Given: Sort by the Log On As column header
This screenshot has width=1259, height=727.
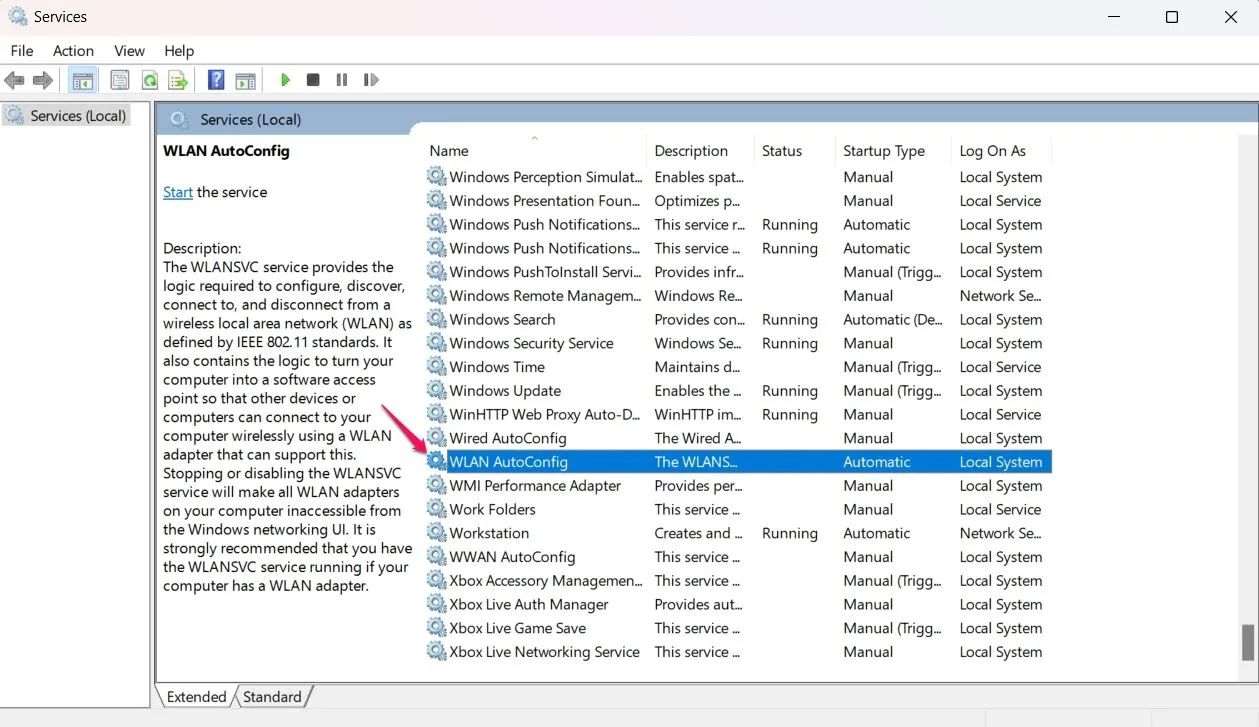Looking at the screenshot, I should tap(1001, 151).
